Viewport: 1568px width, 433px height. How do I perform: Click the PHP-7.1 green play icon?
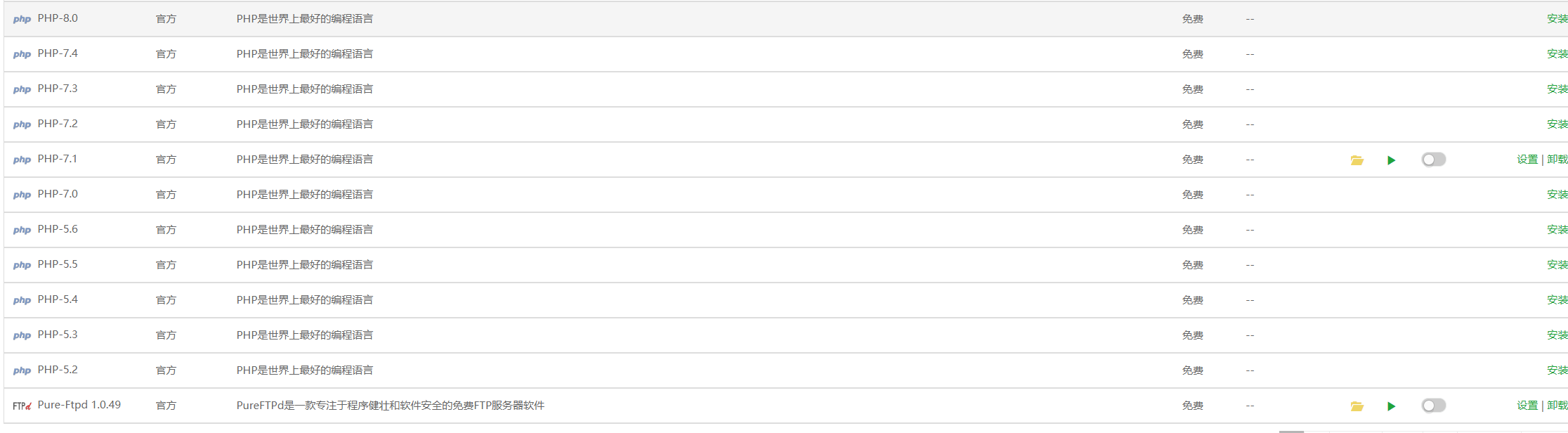1391,160
